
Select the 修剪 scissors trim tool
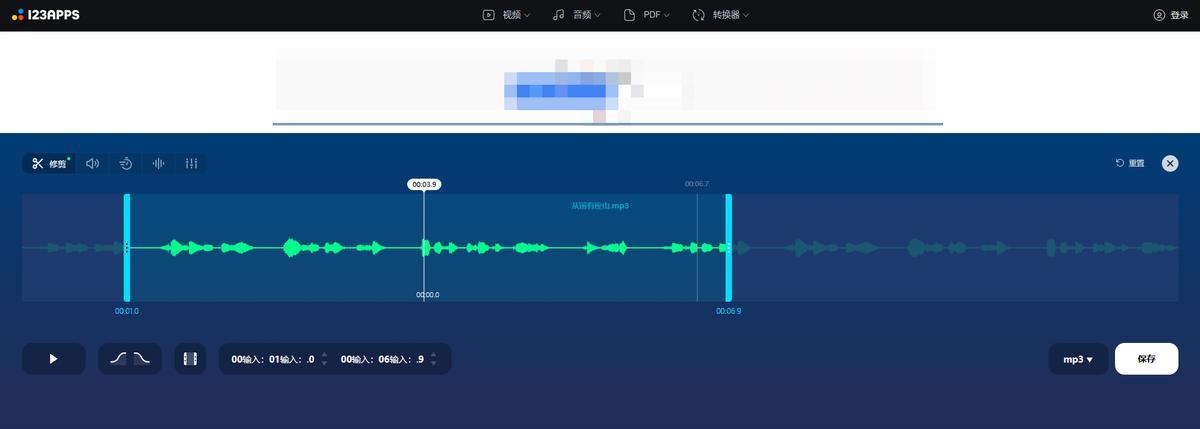pos(48,163)
